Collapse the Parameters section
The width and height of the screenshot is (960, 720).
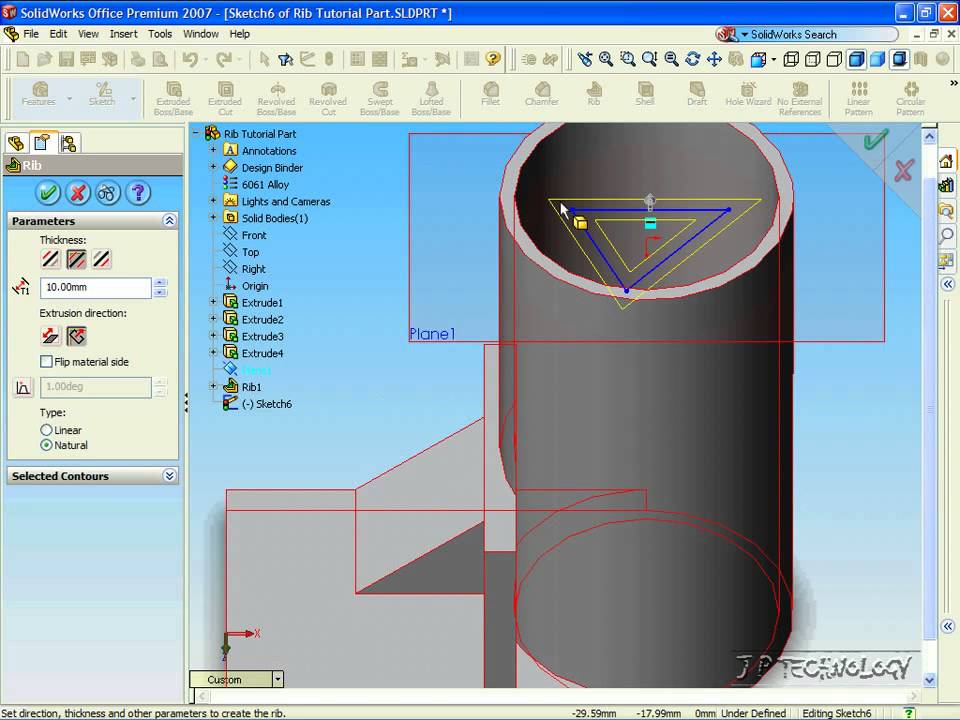pos(170,220)
